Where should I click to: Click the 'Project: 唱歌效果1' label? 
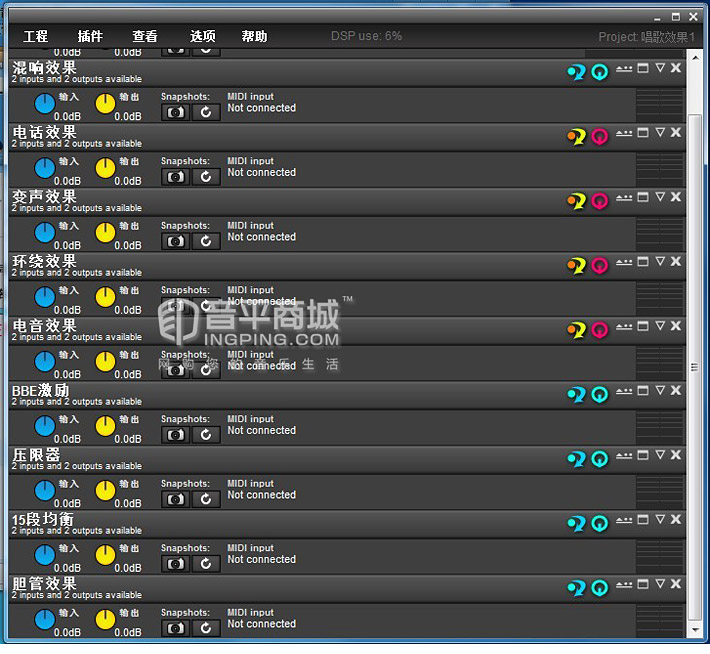pyautogui.click(x=647, y=37)
